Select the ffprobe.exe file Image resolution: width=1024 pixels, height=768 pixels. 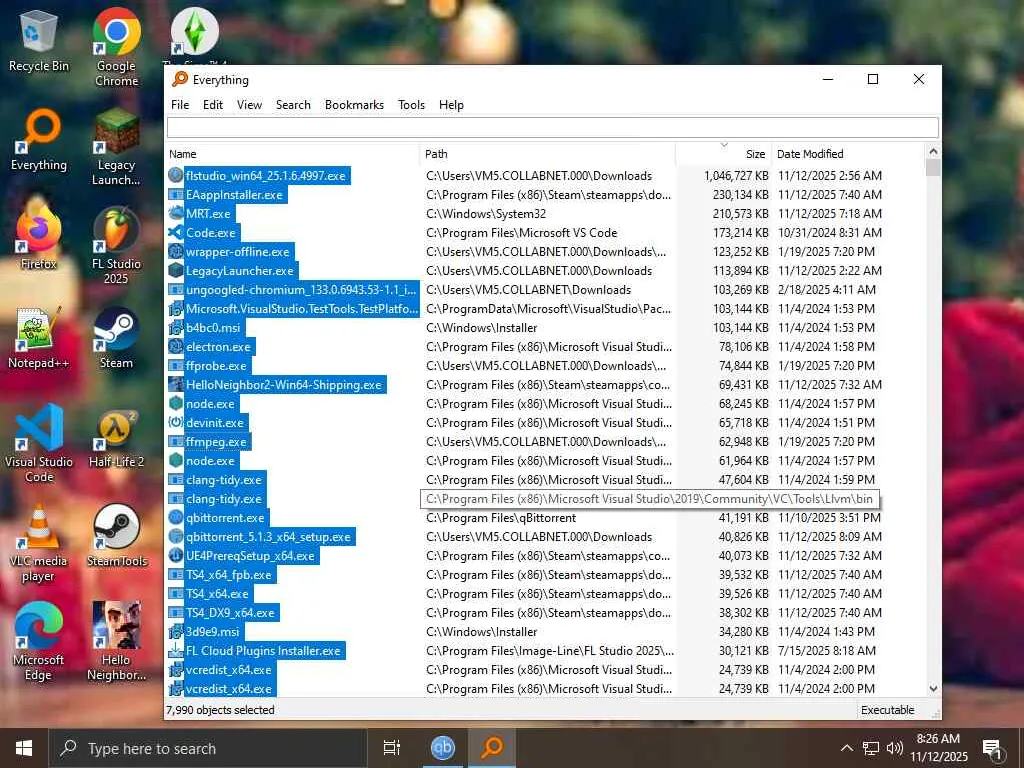[216, 366]
